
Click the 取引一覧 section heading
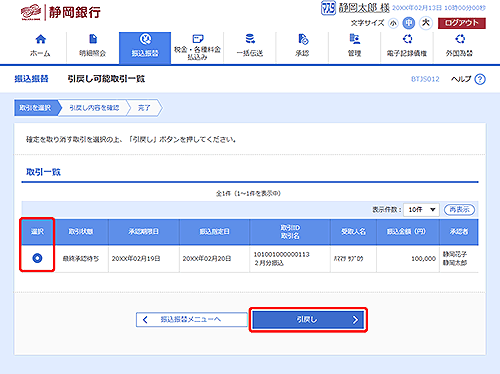(43, 172)
